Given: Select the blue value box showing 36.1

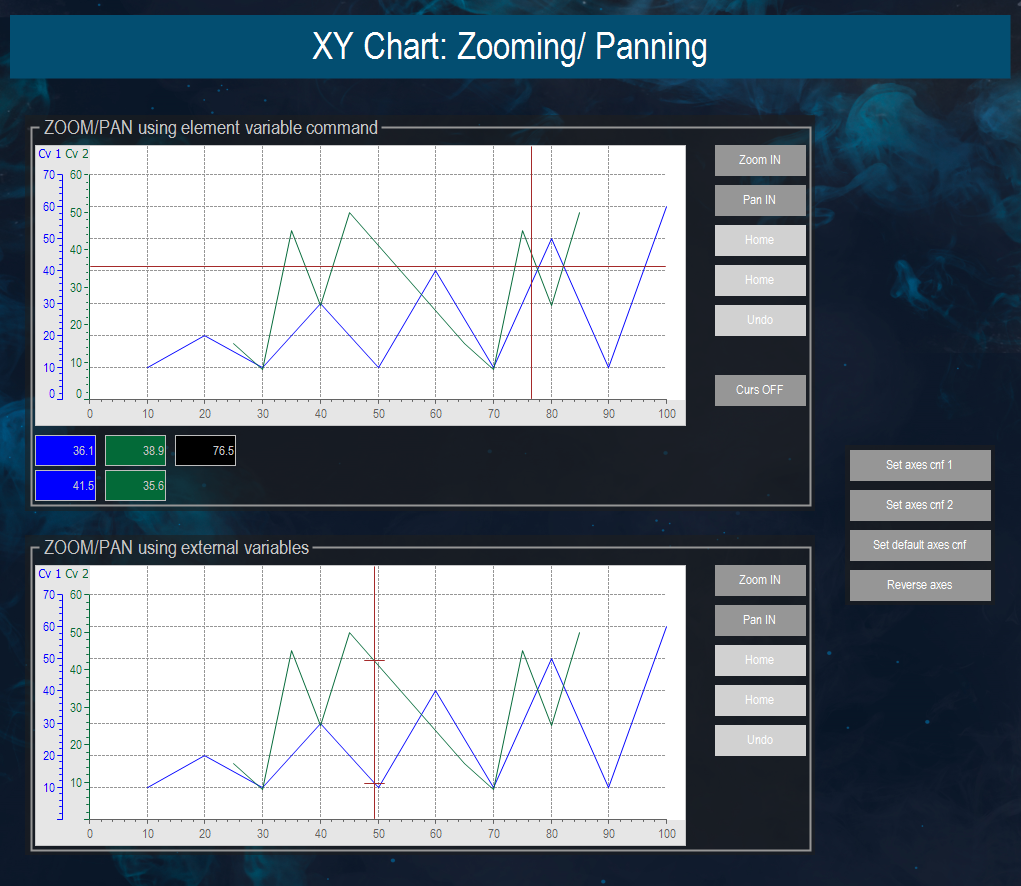Looking at the screenshot, I should (64, 450).
